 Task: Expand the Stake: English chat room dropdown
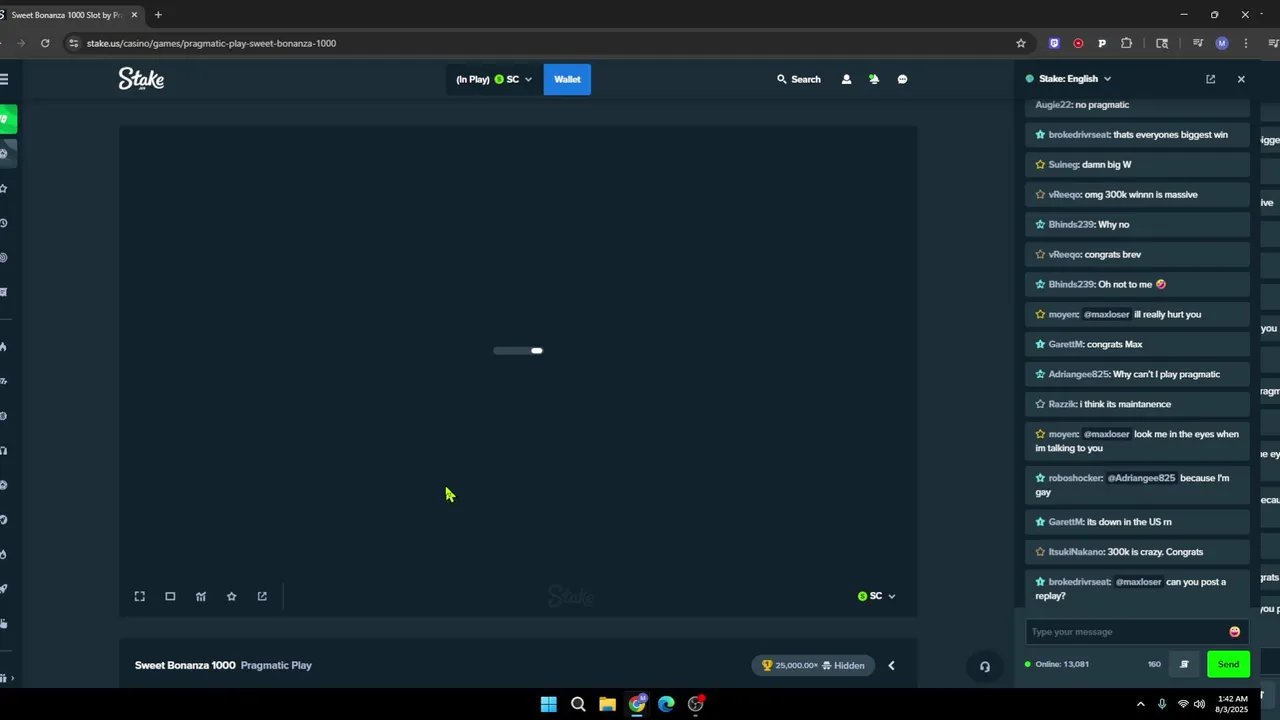1068,79
